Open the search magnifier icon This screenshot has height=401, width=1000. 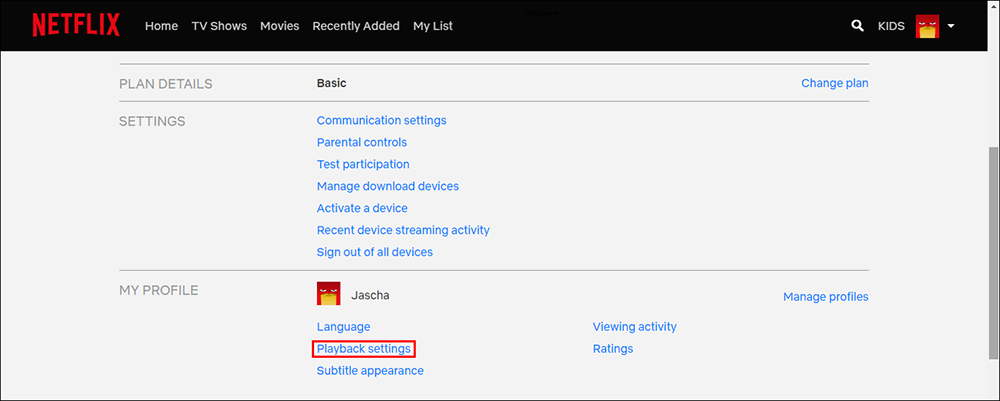tap(858, 26)
